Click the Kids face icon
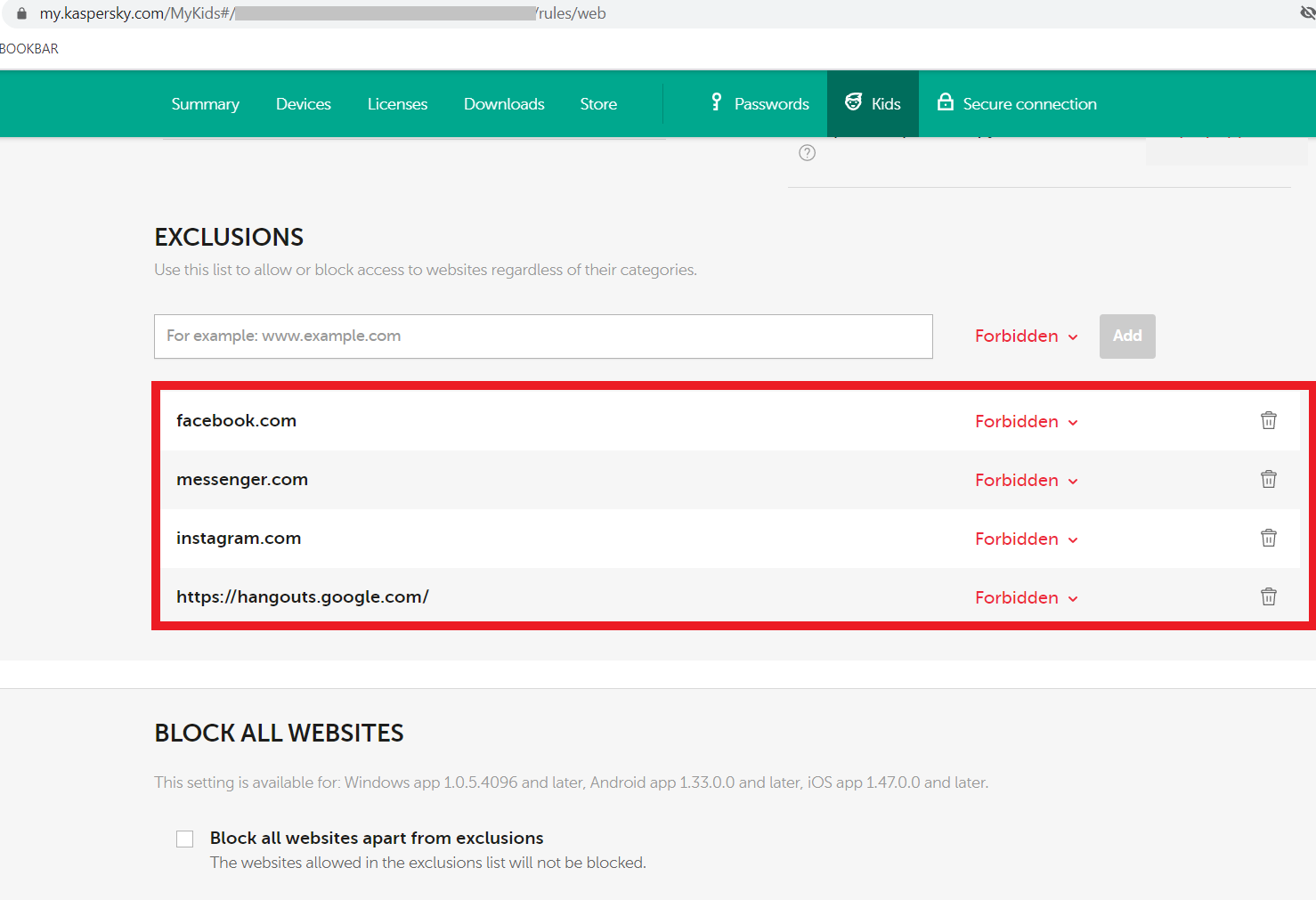The image size is (1316, 900). (853, 102)
